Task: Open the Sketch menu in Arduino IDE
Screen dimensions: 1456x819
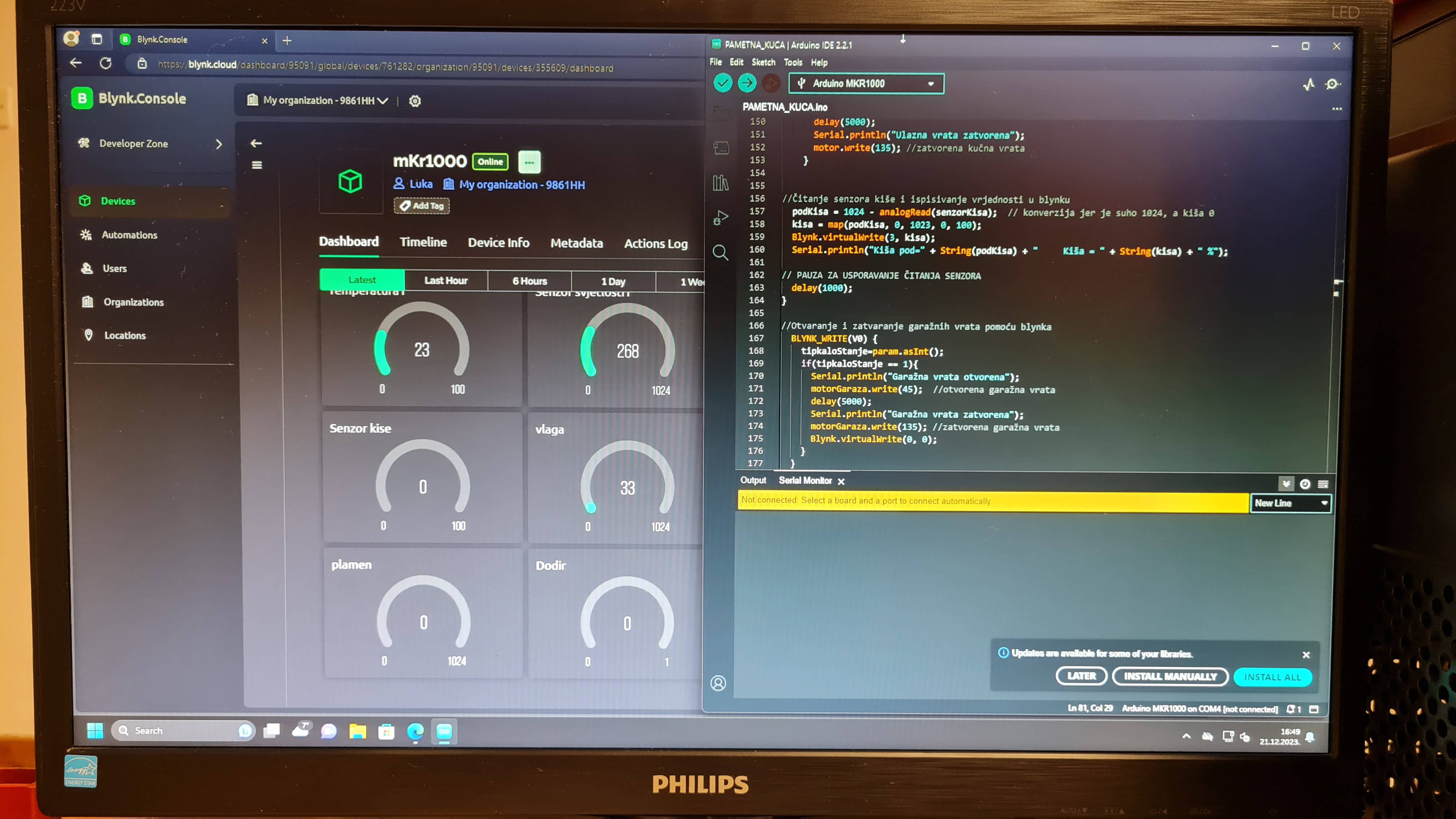Action: coord(764,62)
